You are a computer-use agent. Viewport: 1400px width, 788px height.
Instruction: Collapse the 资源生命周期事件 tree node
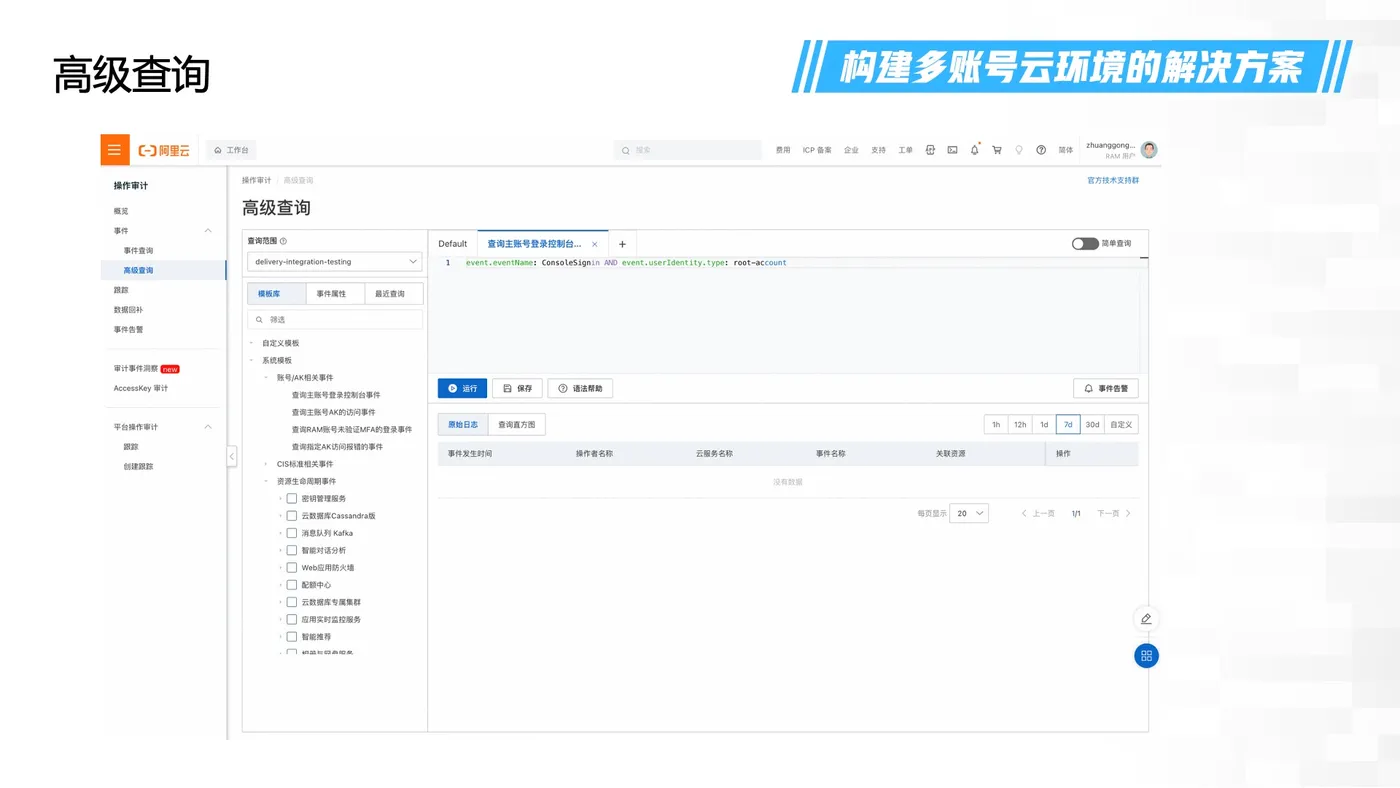[266, 481]
